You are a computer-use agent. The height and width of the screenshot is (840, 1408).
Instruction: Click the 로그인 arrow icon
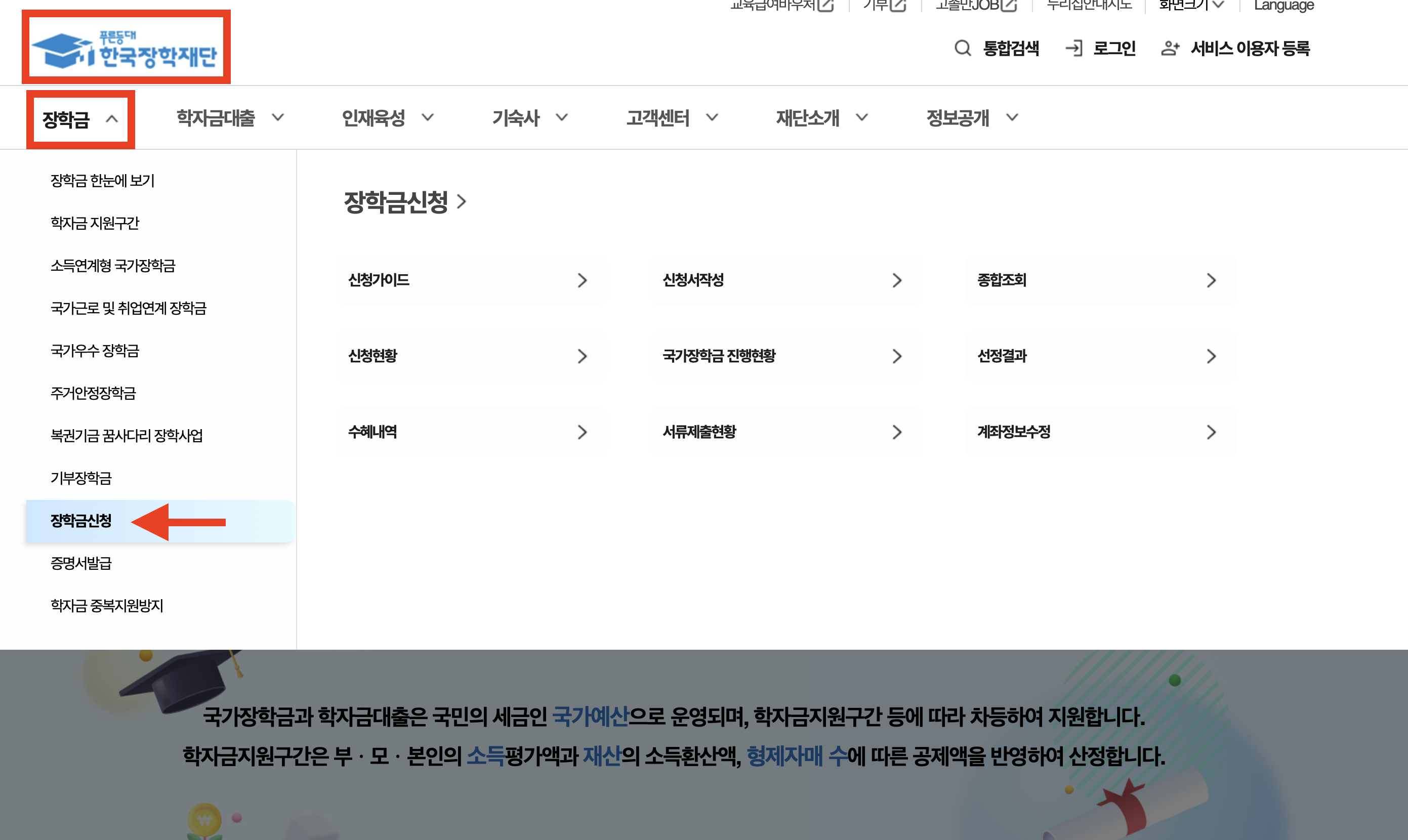click(1073, 48)
